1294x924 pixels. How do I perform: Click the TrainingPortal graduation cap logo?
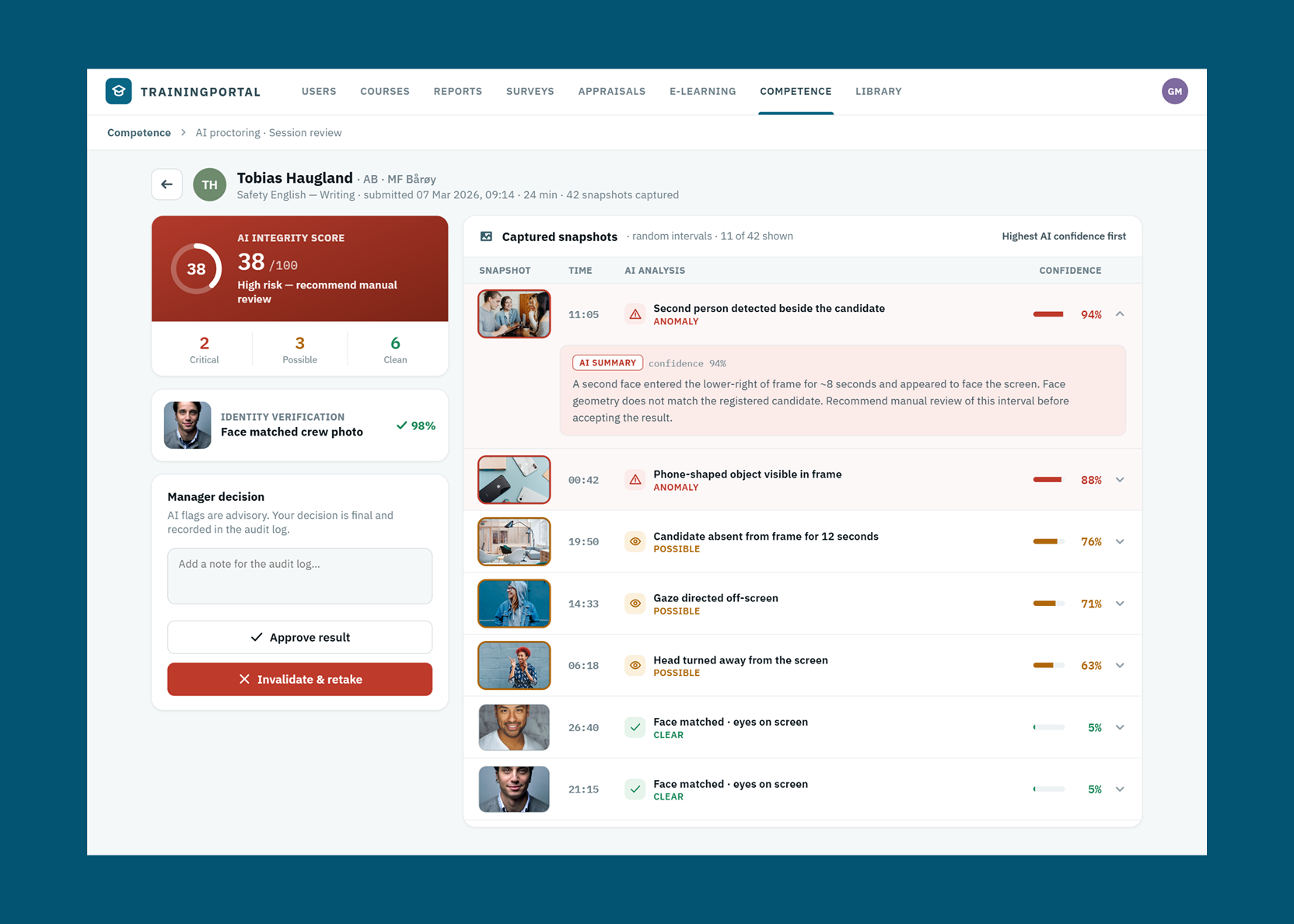pyautogui.click(x=118, y=91)
